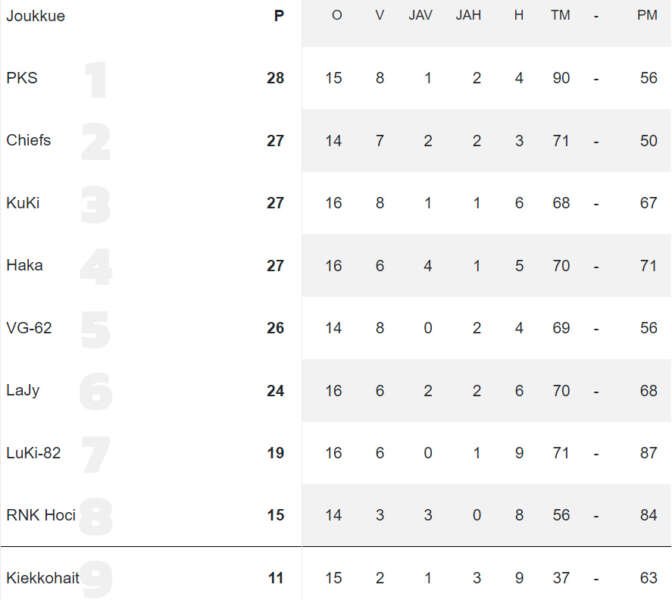Select PKS goals scored value 90
The width and height of the screenshot is (672, 600).
[561, 78]
